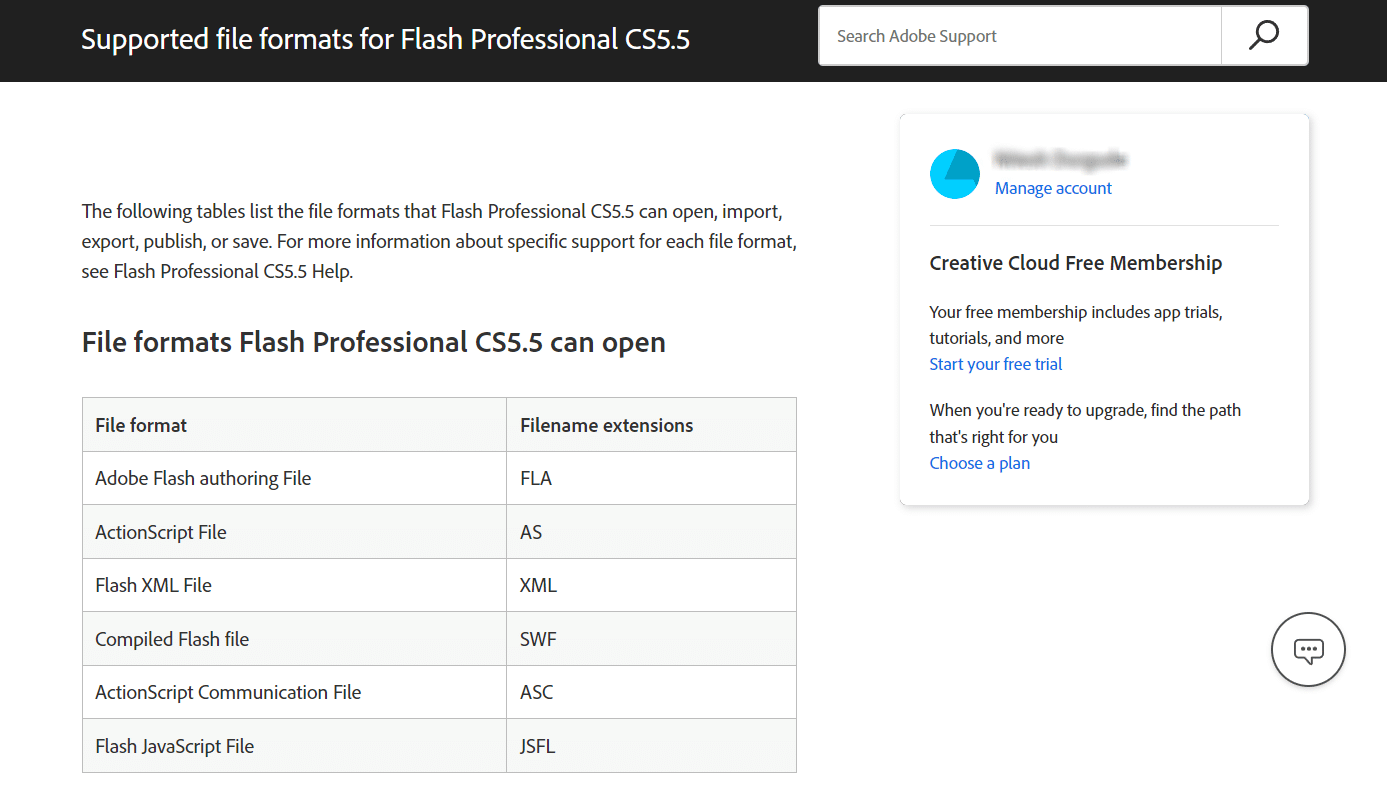
Task: Select the XML extension cell
Action: coord(652,585)
